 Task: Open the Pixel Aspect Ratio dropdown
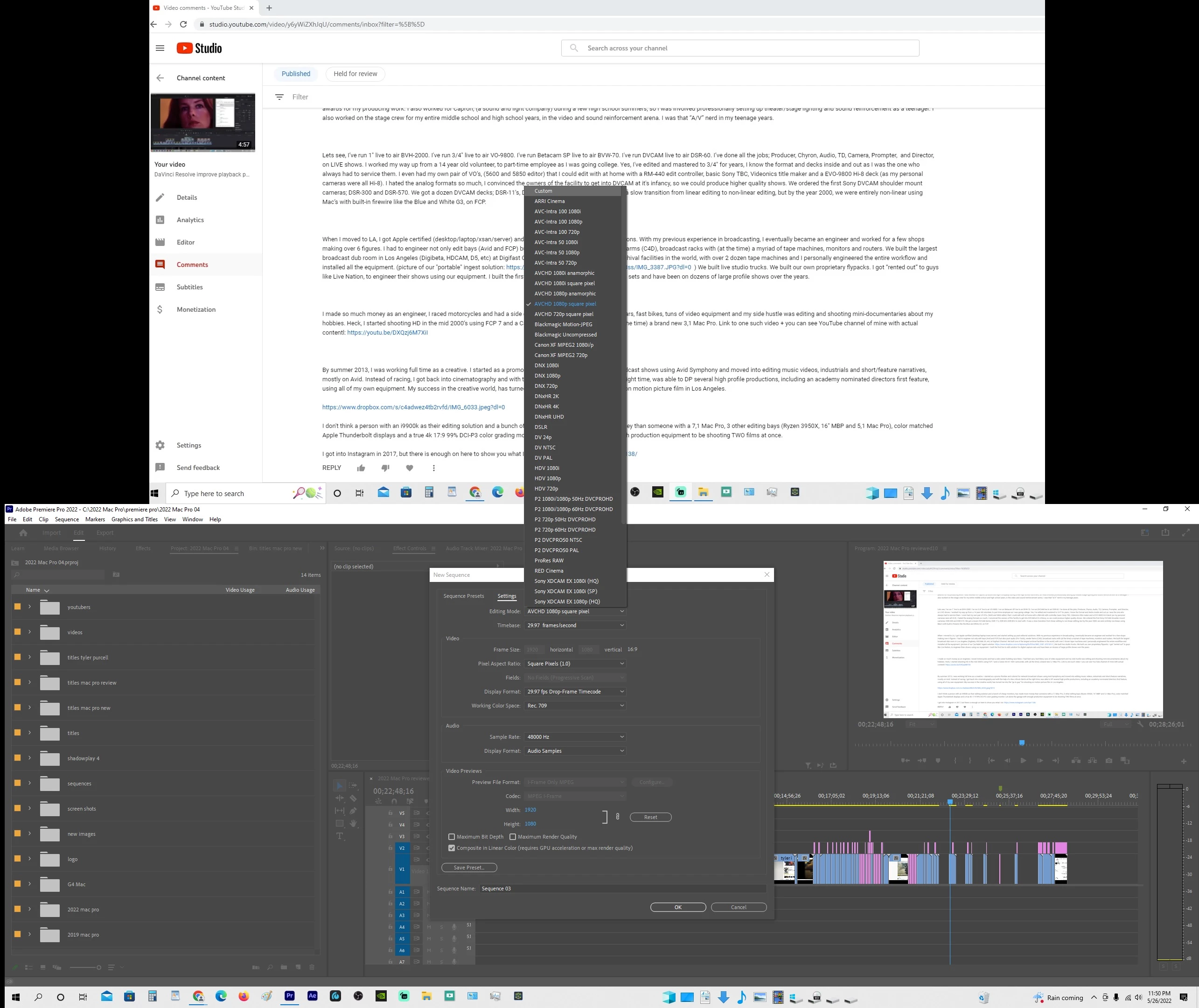point(575,664)
